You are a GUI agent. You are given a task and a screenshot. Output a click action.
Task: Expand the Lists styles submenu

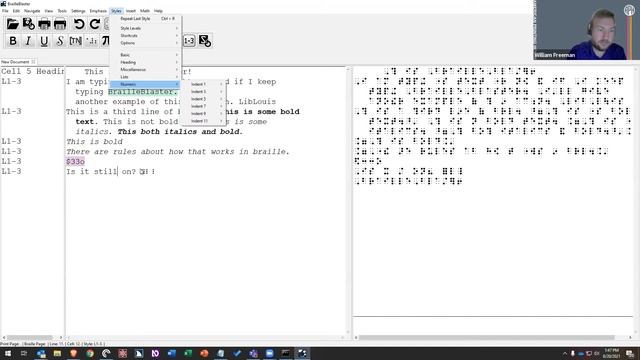(x=146, y=77)
